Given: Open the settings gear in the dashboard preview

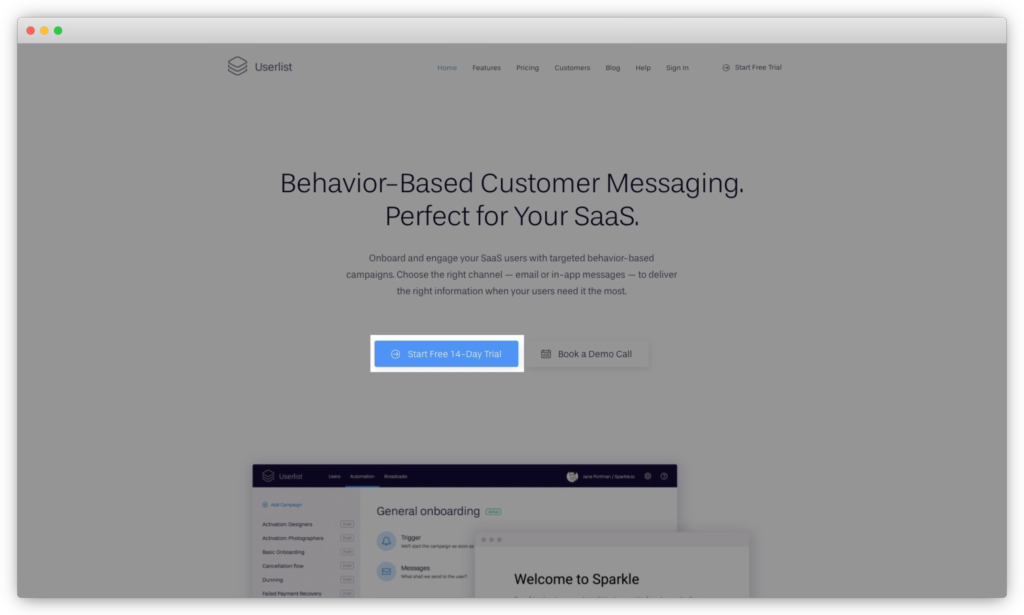Looking at the screenshot, I should click(x=648, y=476).
